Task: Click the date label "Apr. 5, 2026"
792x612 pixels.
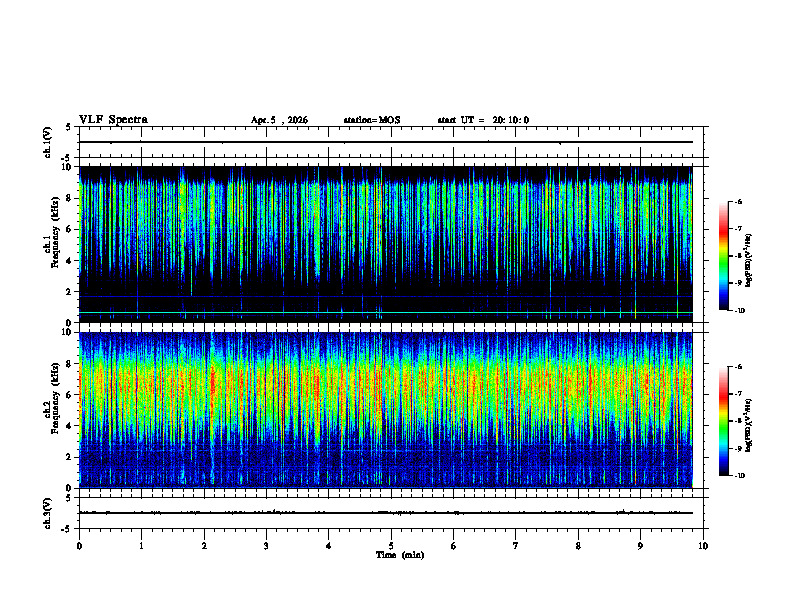Action: pos(279,120)
